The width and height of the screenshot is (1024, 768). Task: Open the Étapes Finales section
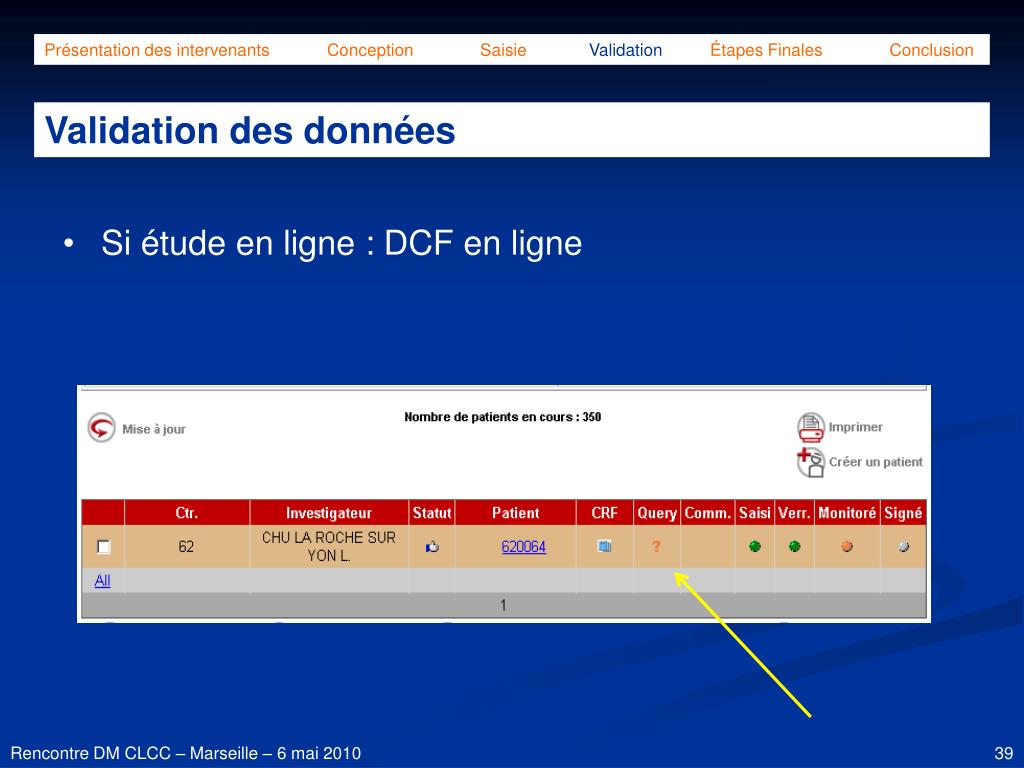tap(766, 50)
